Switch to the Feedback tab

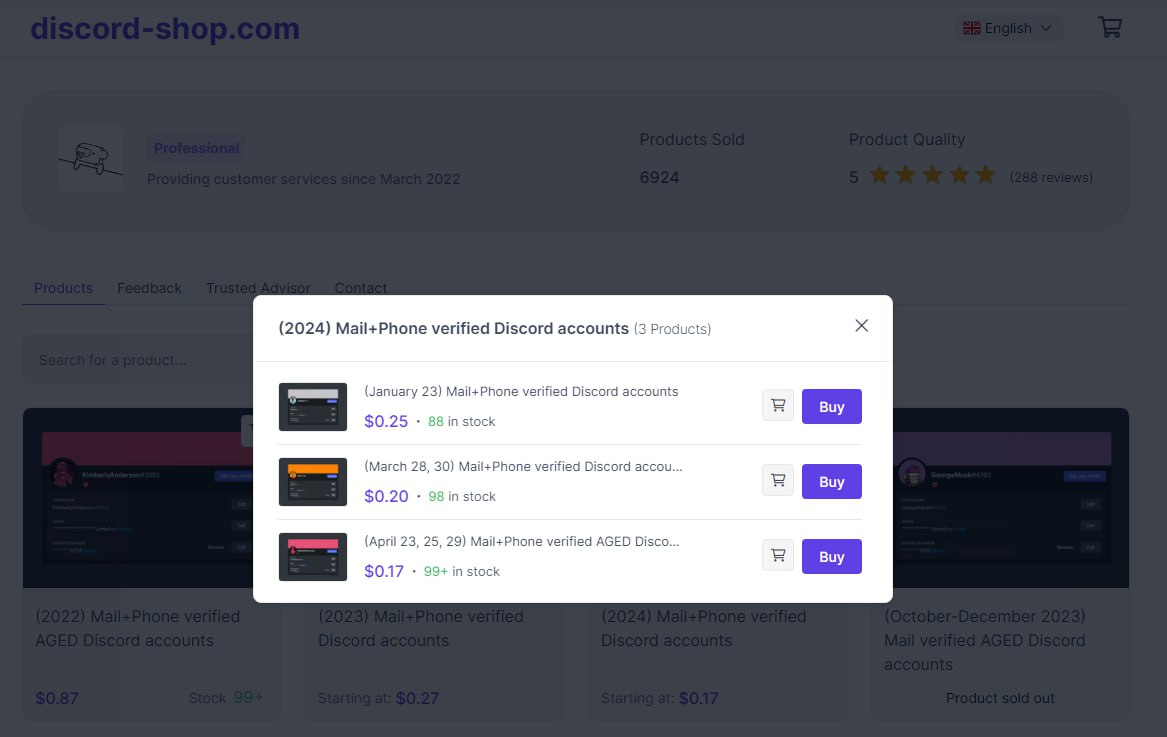pos(149,288)
